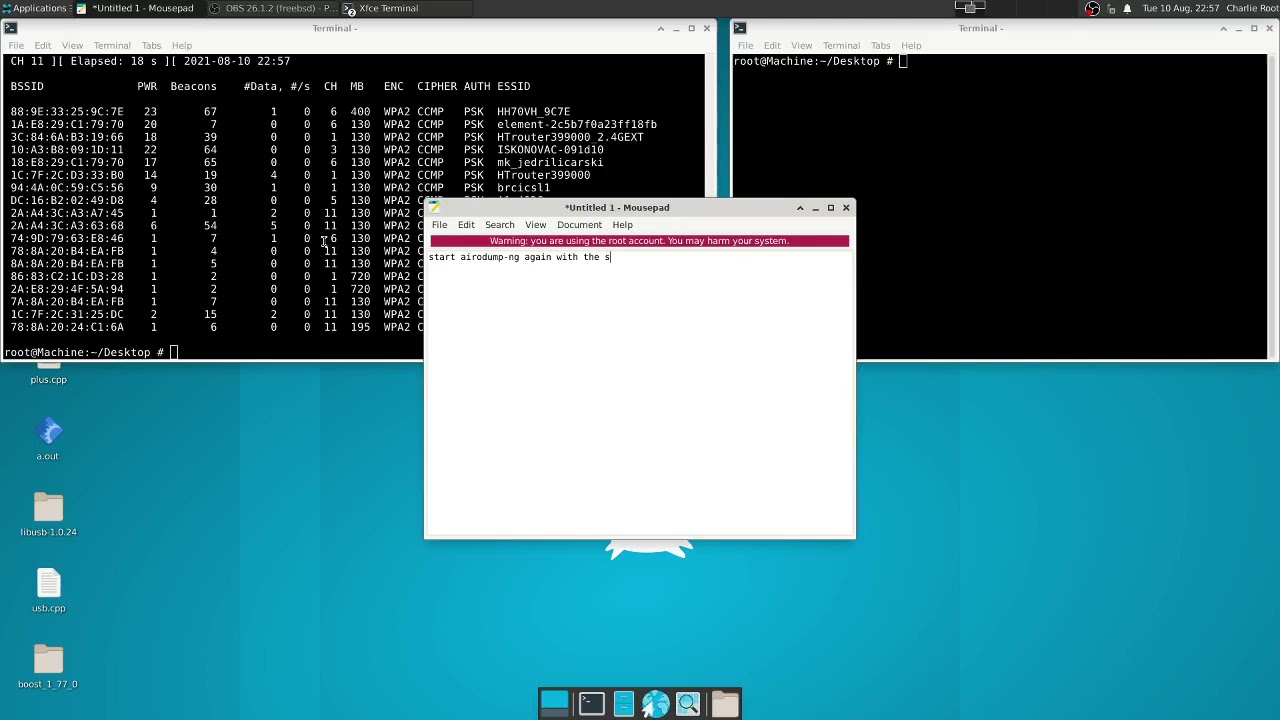
Task: Open the home folder icon in the dock
Action: click(725, 704)
